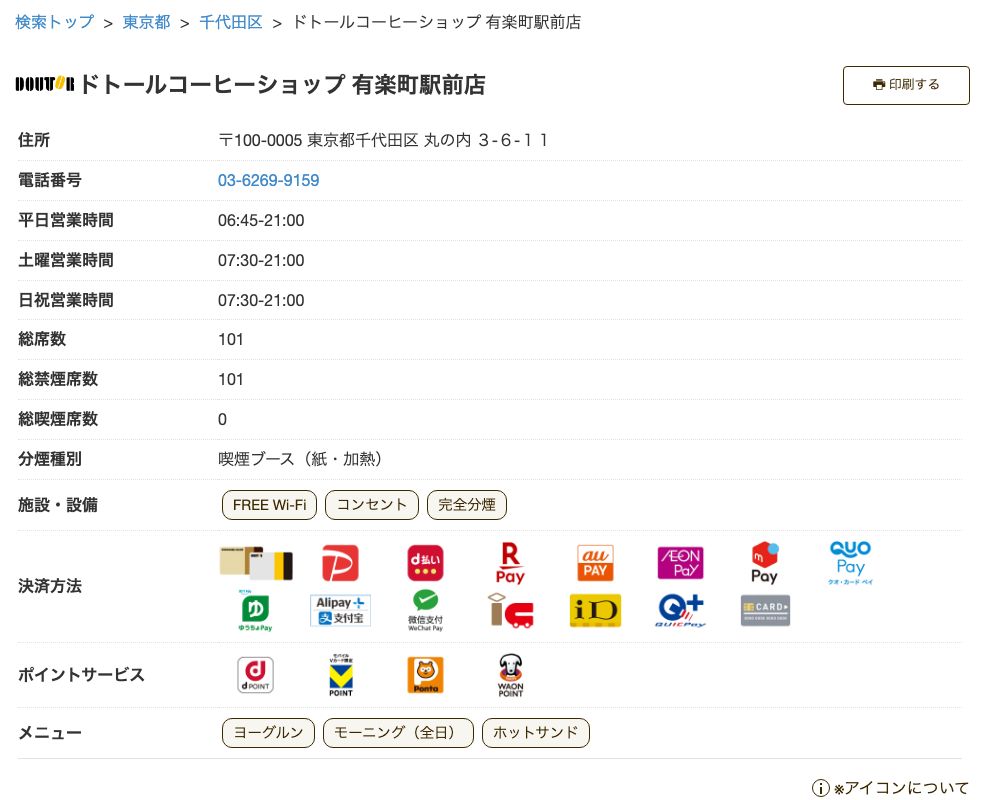Click the address 〒100-0005 東京都千代田区
990x800 pixels.
pyautogui.click(x=318, y=140)
